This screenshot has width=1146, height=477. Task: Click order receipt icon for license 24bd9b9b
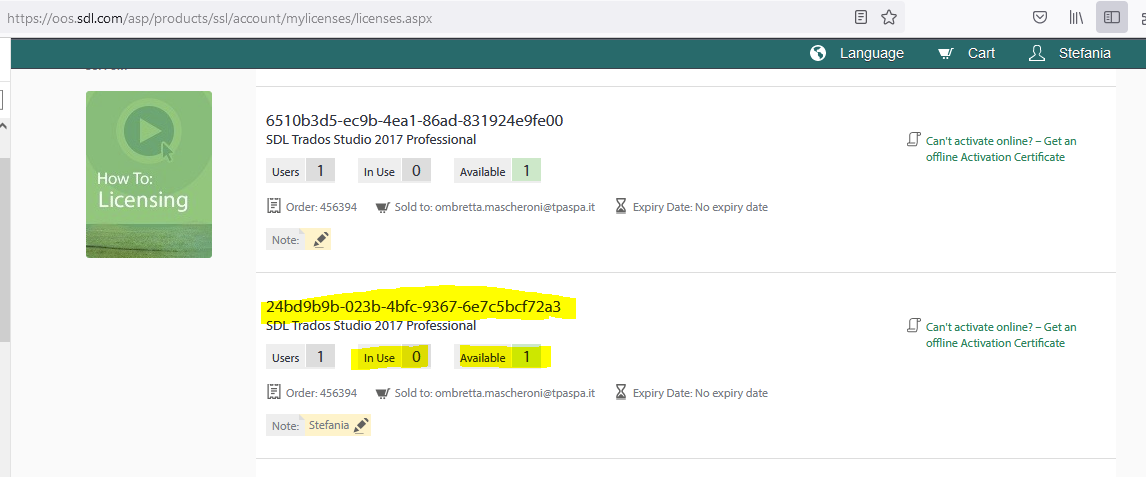tap(274, 393)
